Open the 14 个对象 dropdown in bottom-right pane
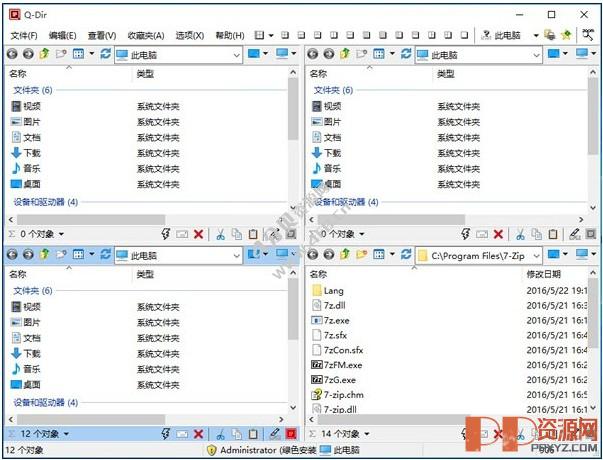The width and height of the screenshot is (603, 460). pos(366,434)
